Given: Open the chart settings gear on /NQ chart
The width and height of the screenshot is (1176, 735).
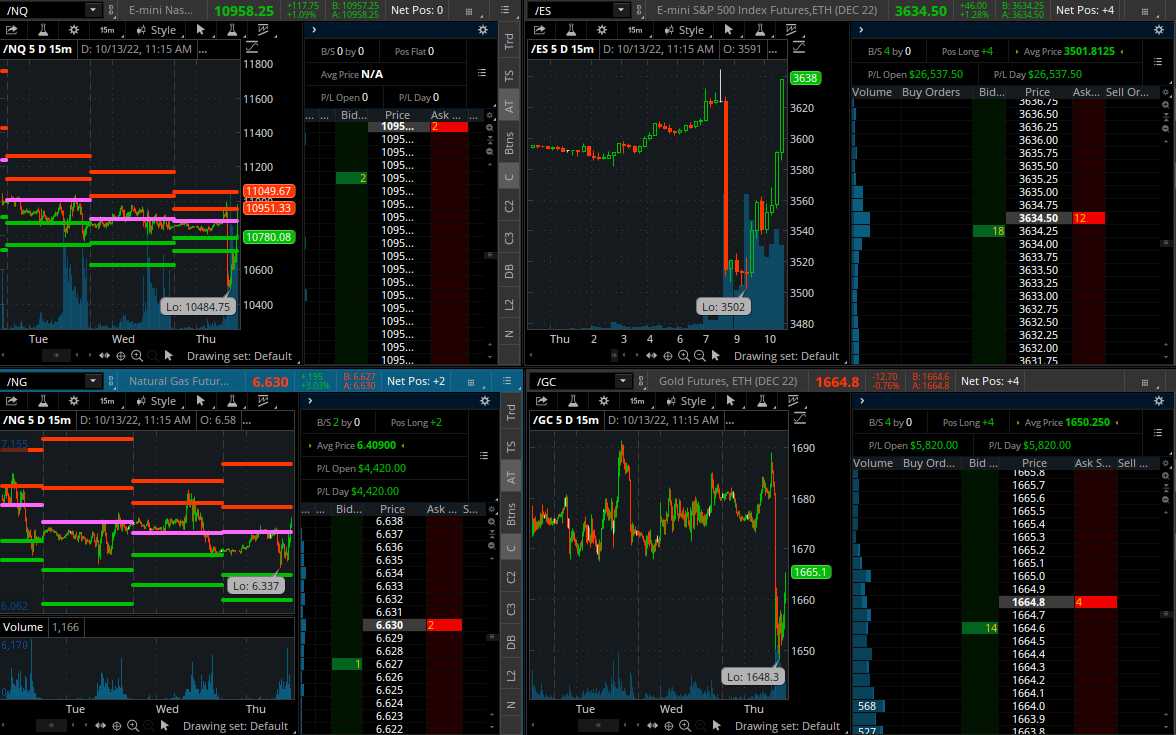Looking at the screenshot, I should 72,29.
